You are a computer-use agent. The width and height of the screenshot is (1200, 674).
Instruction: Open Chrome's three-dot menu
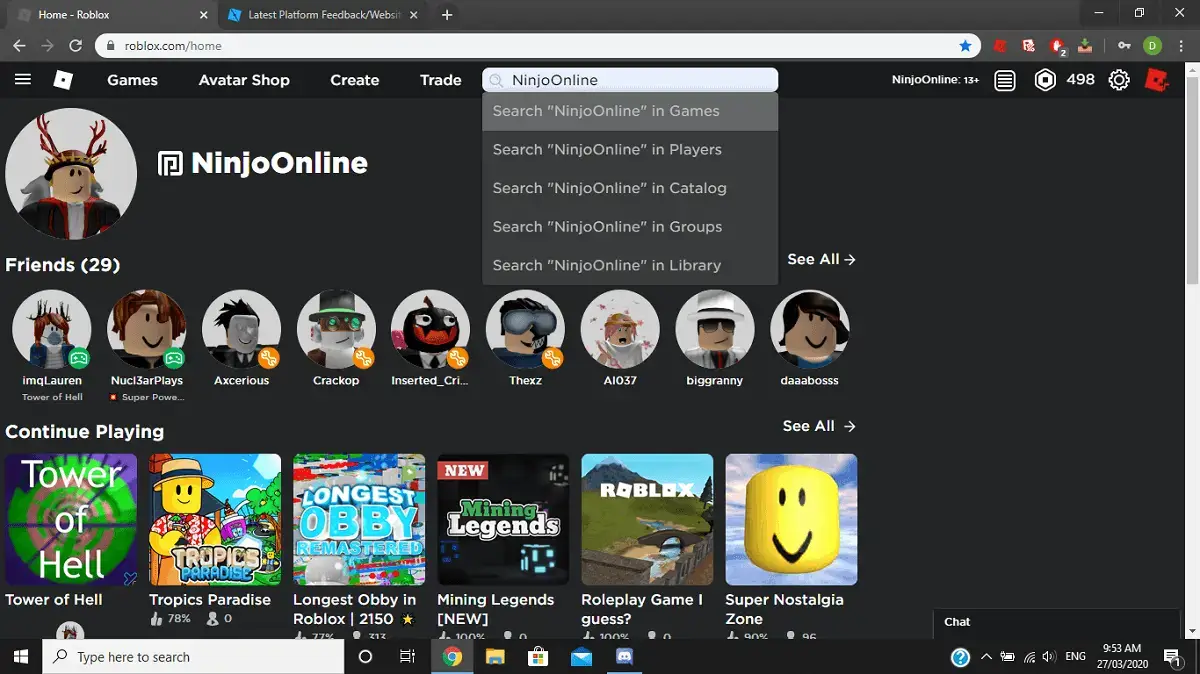coord(1183,45)
